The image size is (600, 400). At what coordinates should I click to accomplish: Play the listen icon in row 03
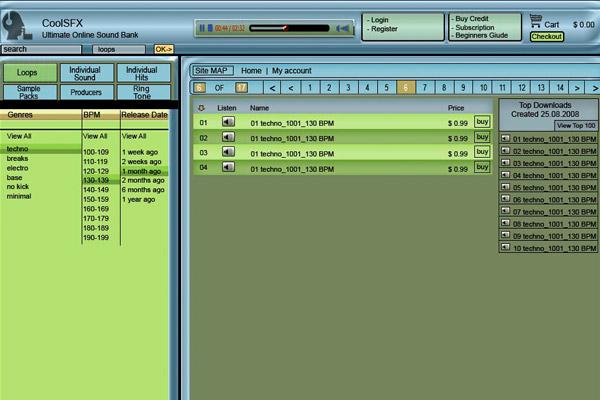pos(228,152)
